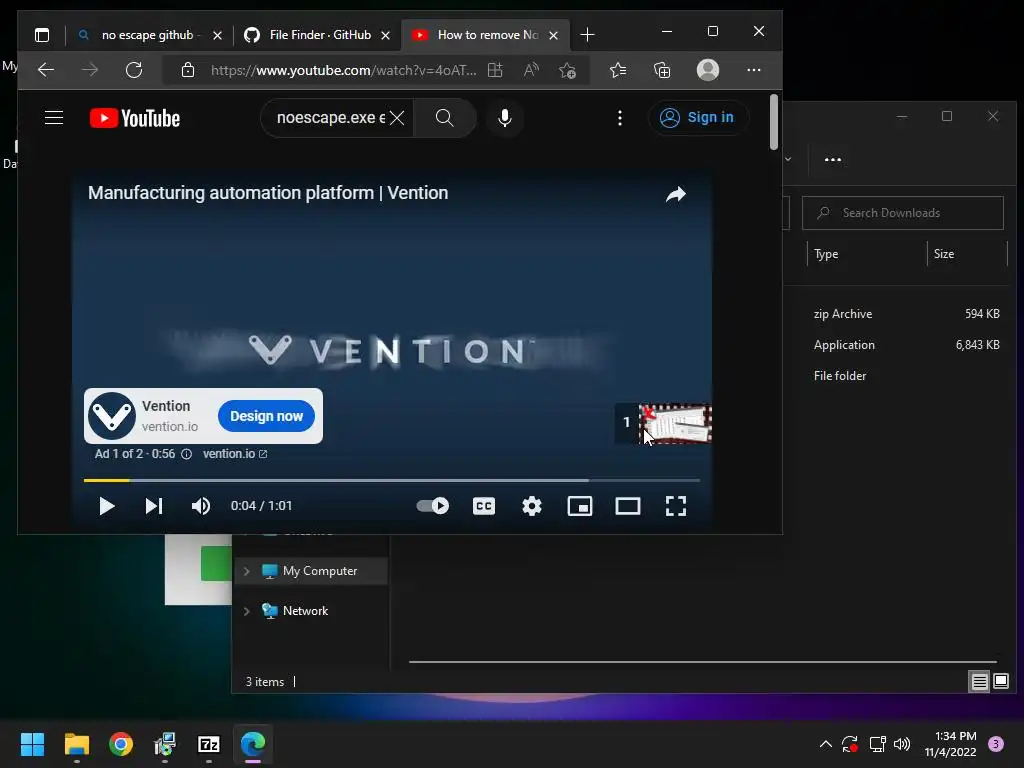Select My Computer in navigation pane
Viewport: 1024px width, 768px height.
[x=312, y=571]
